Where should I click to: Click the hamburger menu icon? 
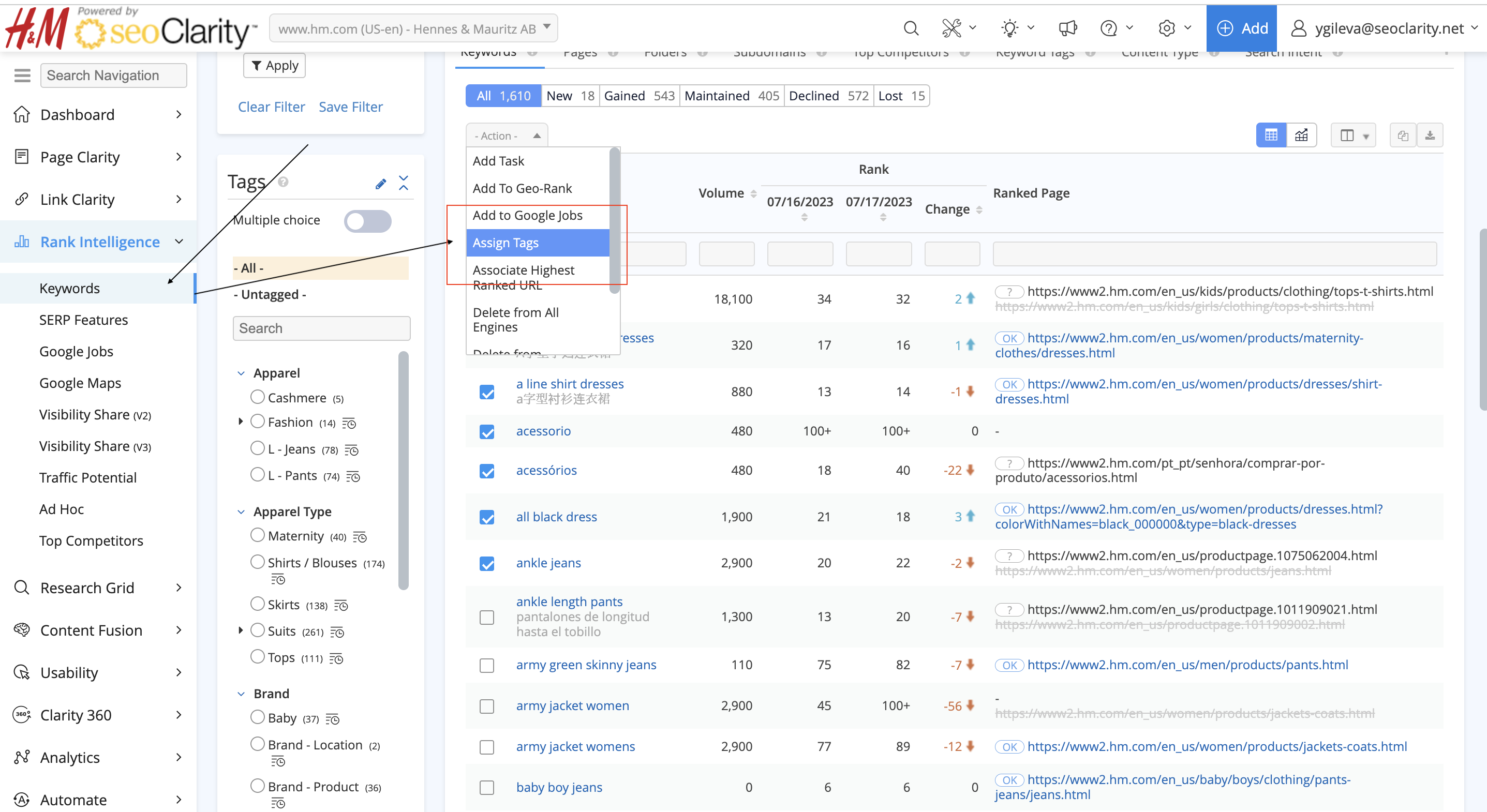22,76
